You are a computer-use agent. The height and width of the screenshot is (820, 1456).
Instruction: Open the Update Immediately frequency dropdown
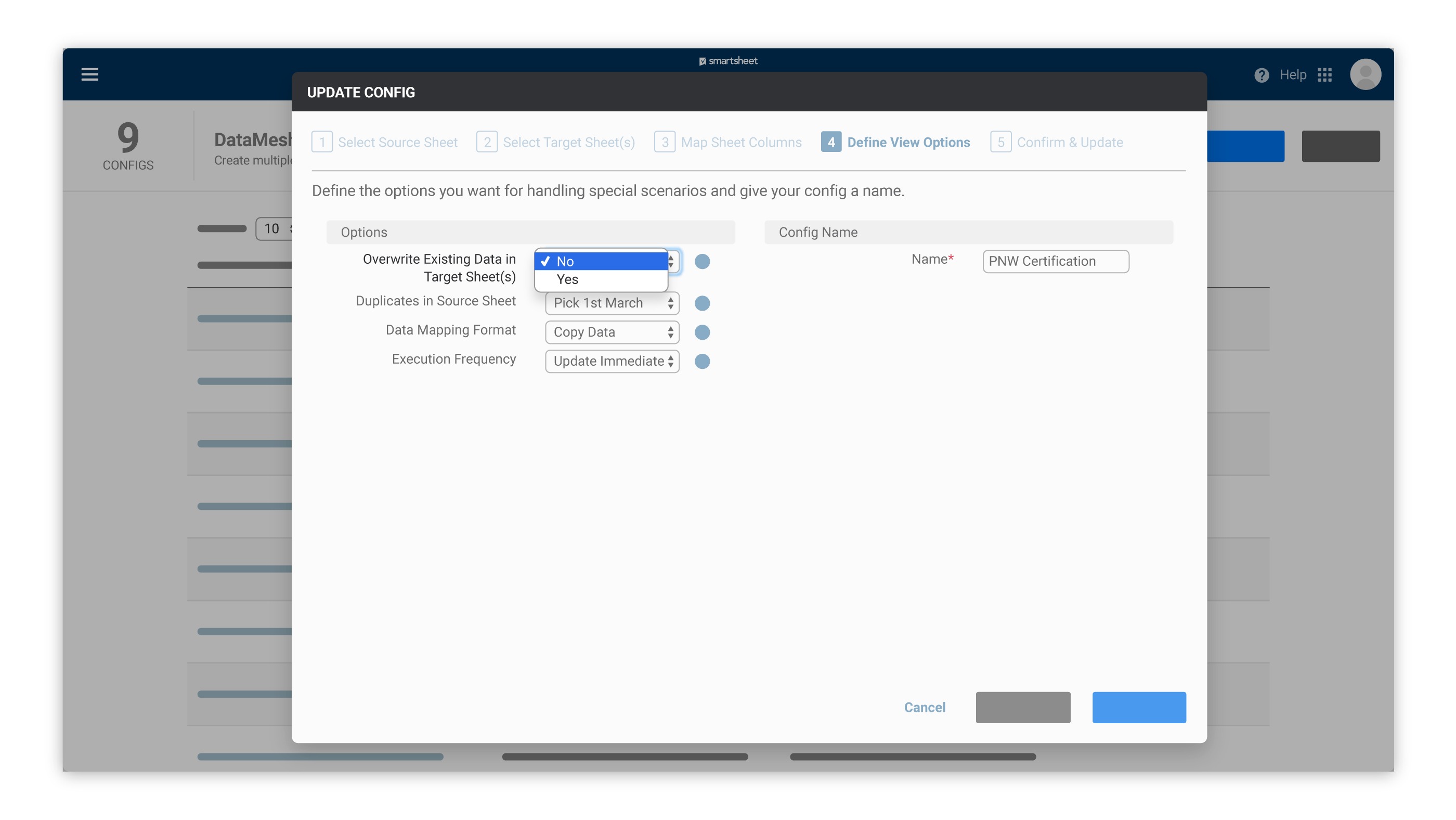[x=612, y=362]
